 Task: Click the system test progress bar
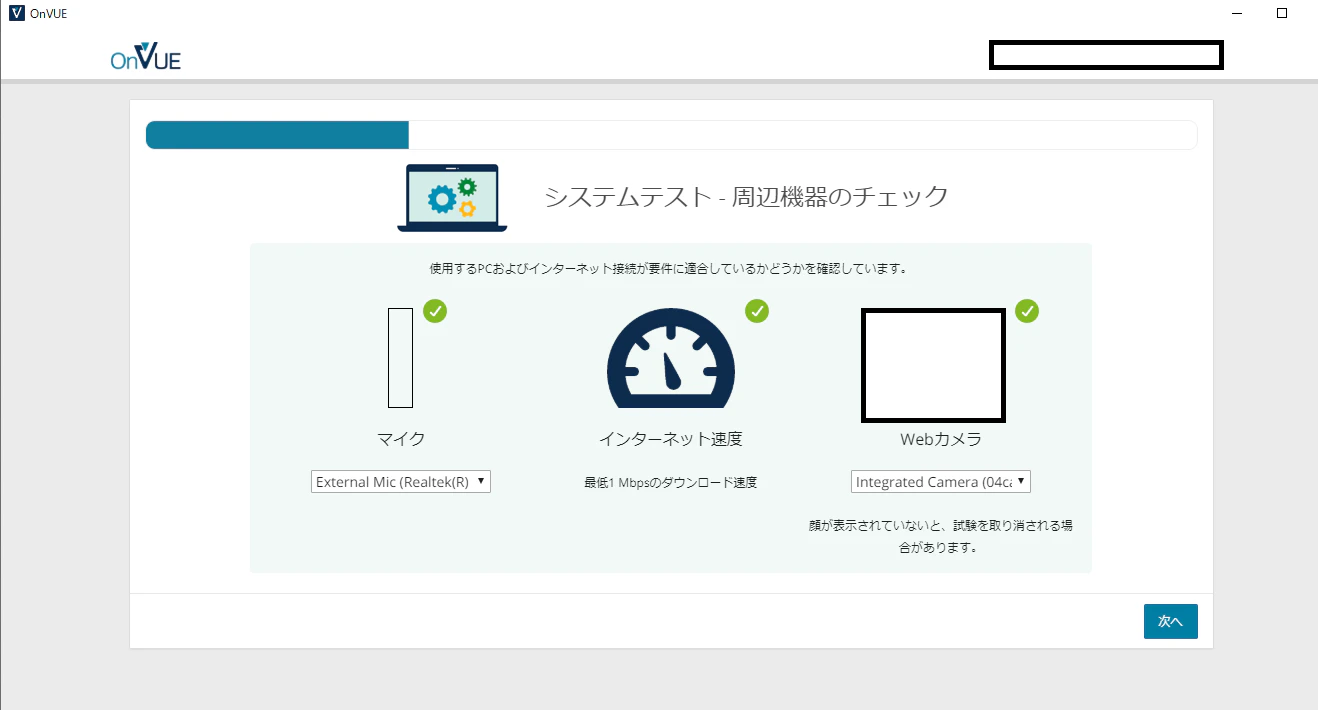click(671, 135)
